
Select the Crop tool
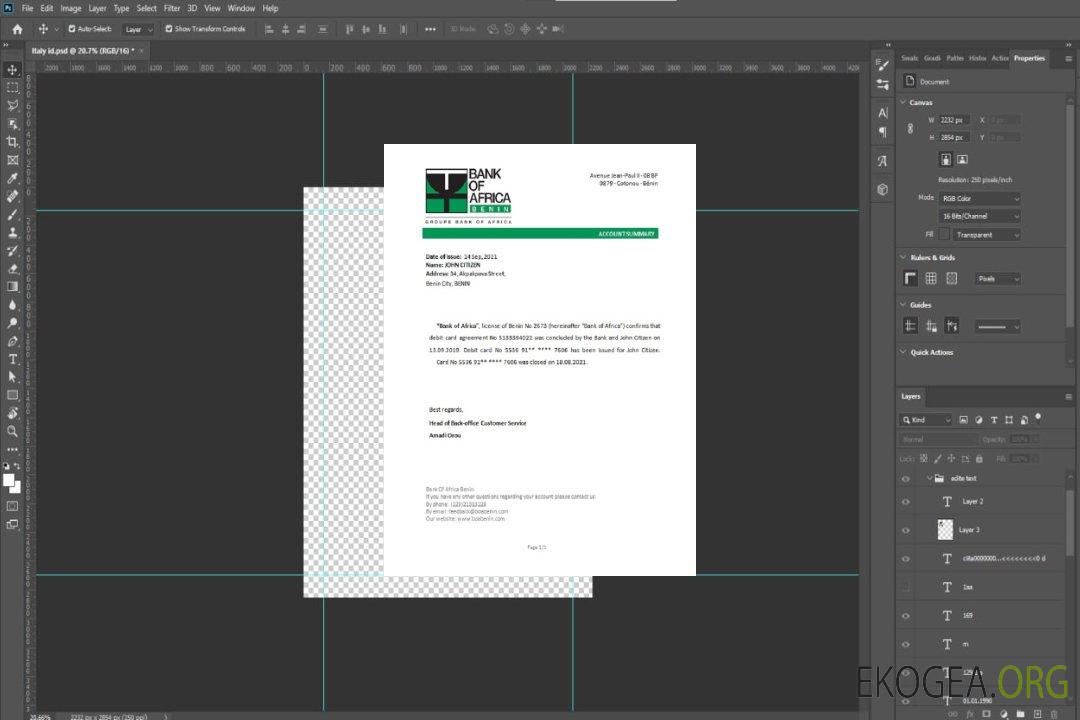tap(12, 142)
